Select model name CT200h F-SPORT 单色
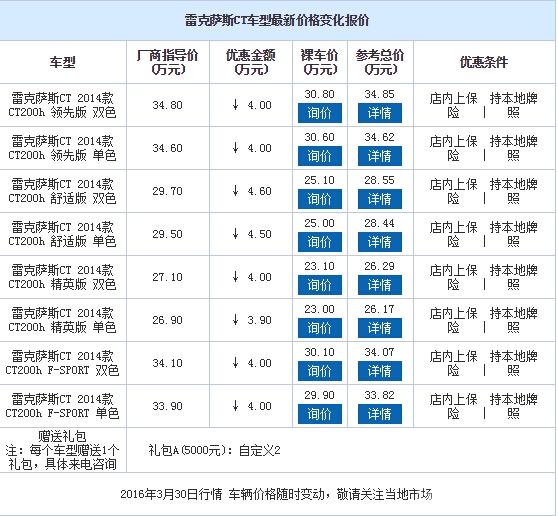The image size is (558, 516). point(62,406)
